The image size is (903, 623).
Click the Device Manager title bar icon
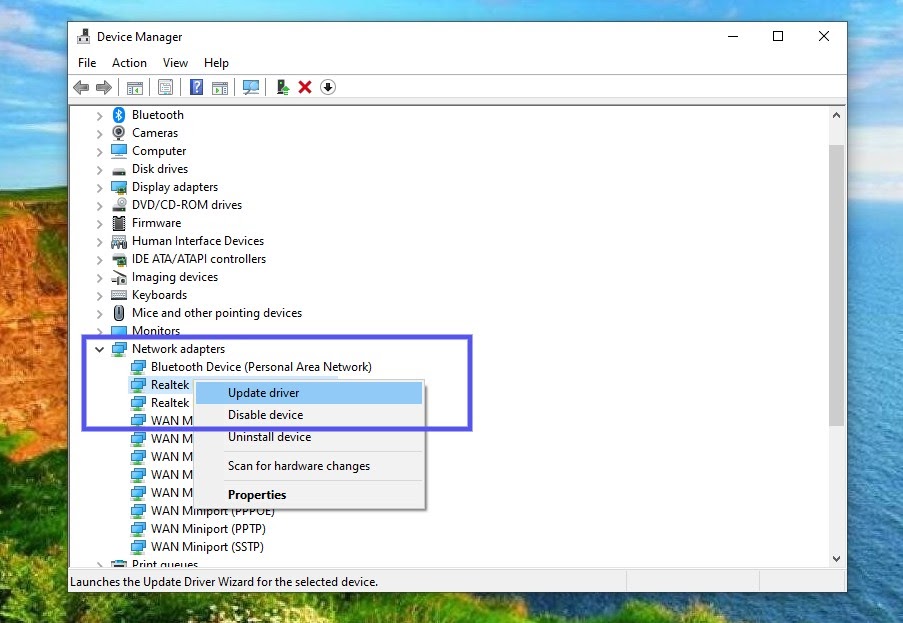click(84, 36)
